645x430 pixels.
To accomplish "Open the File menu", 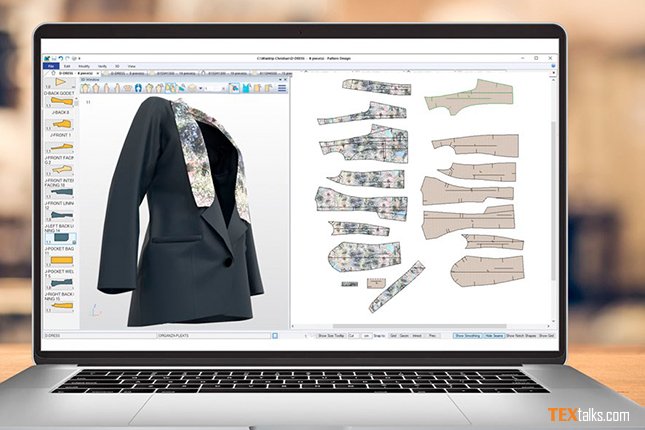I will (51, 66).
